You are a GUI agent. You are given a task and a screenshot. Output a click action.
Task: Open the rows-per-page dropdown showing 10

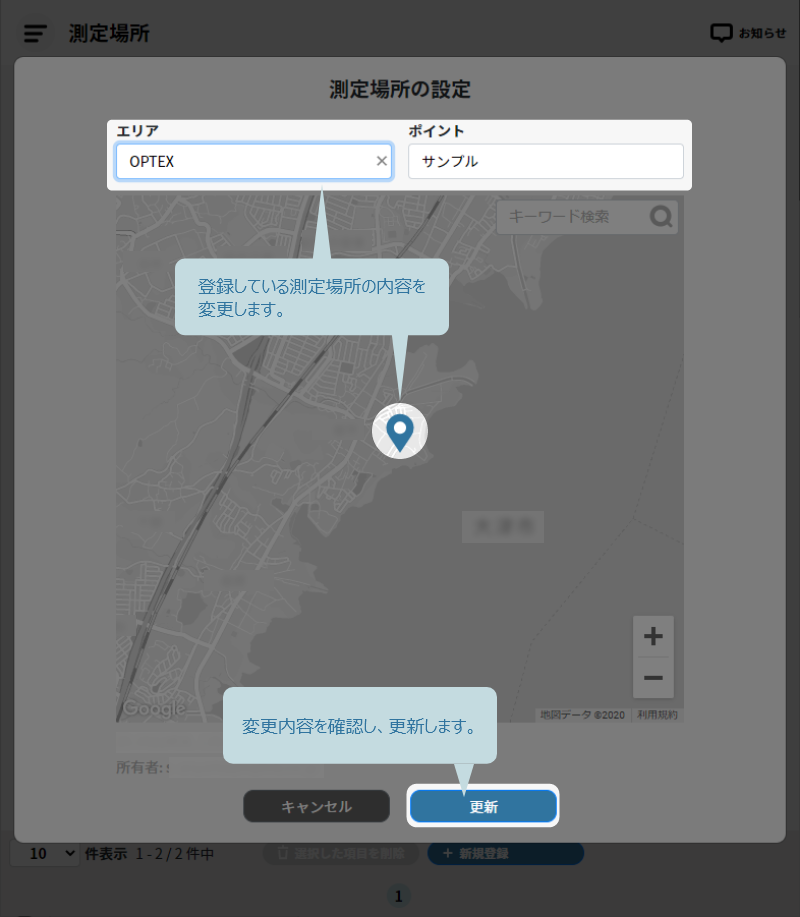44,854
